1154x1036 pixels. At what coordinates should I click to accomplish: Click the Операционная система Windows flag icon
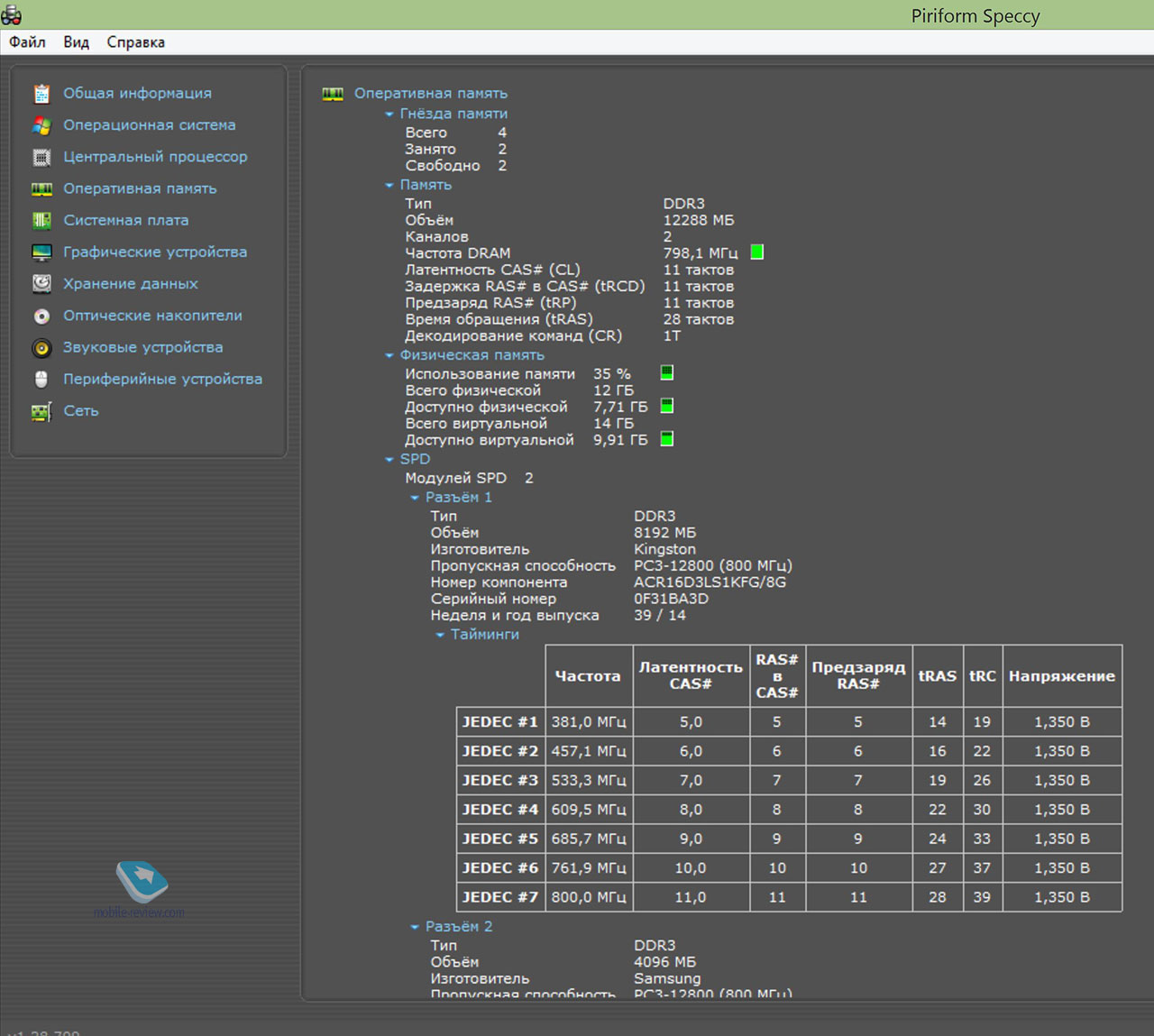pos(41,125)
